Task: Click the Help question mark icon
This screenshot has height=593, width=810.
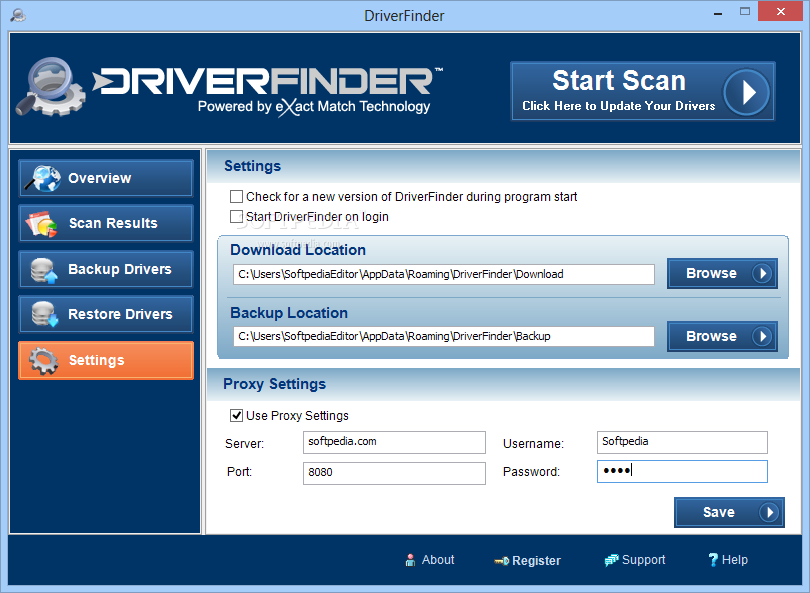Action: (x=713, y=559)
